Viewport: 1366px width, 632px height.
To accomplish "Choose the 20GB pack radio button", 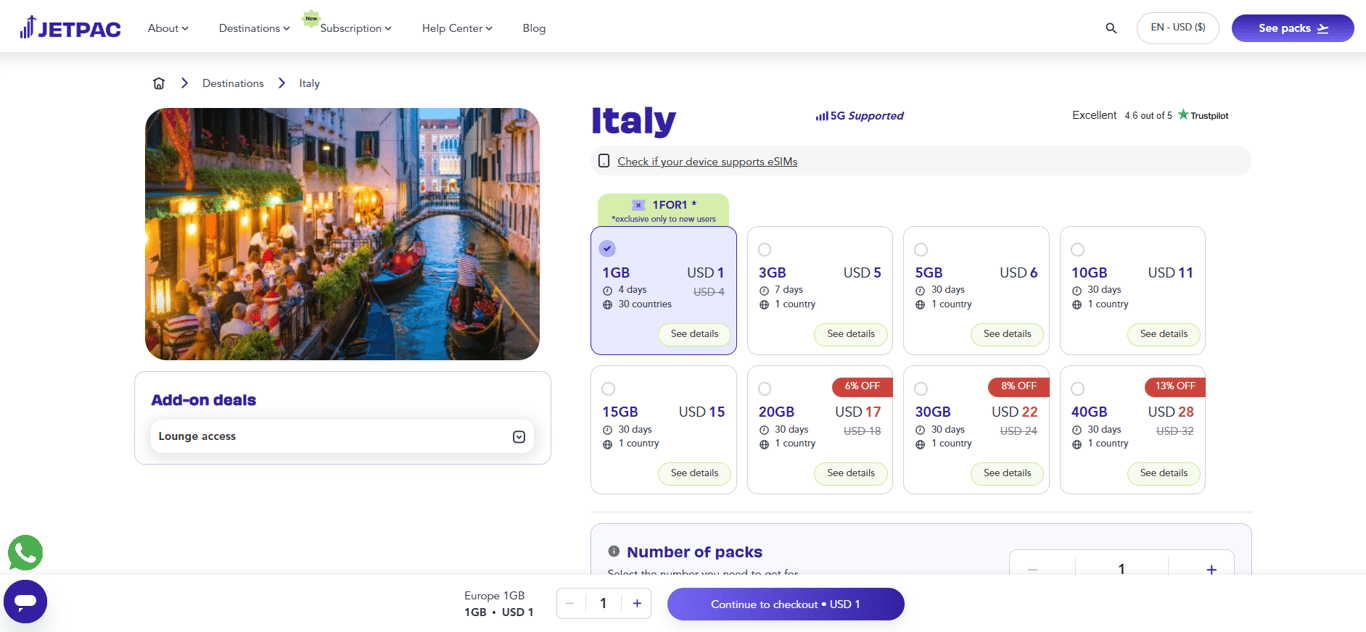I will 765,388.
